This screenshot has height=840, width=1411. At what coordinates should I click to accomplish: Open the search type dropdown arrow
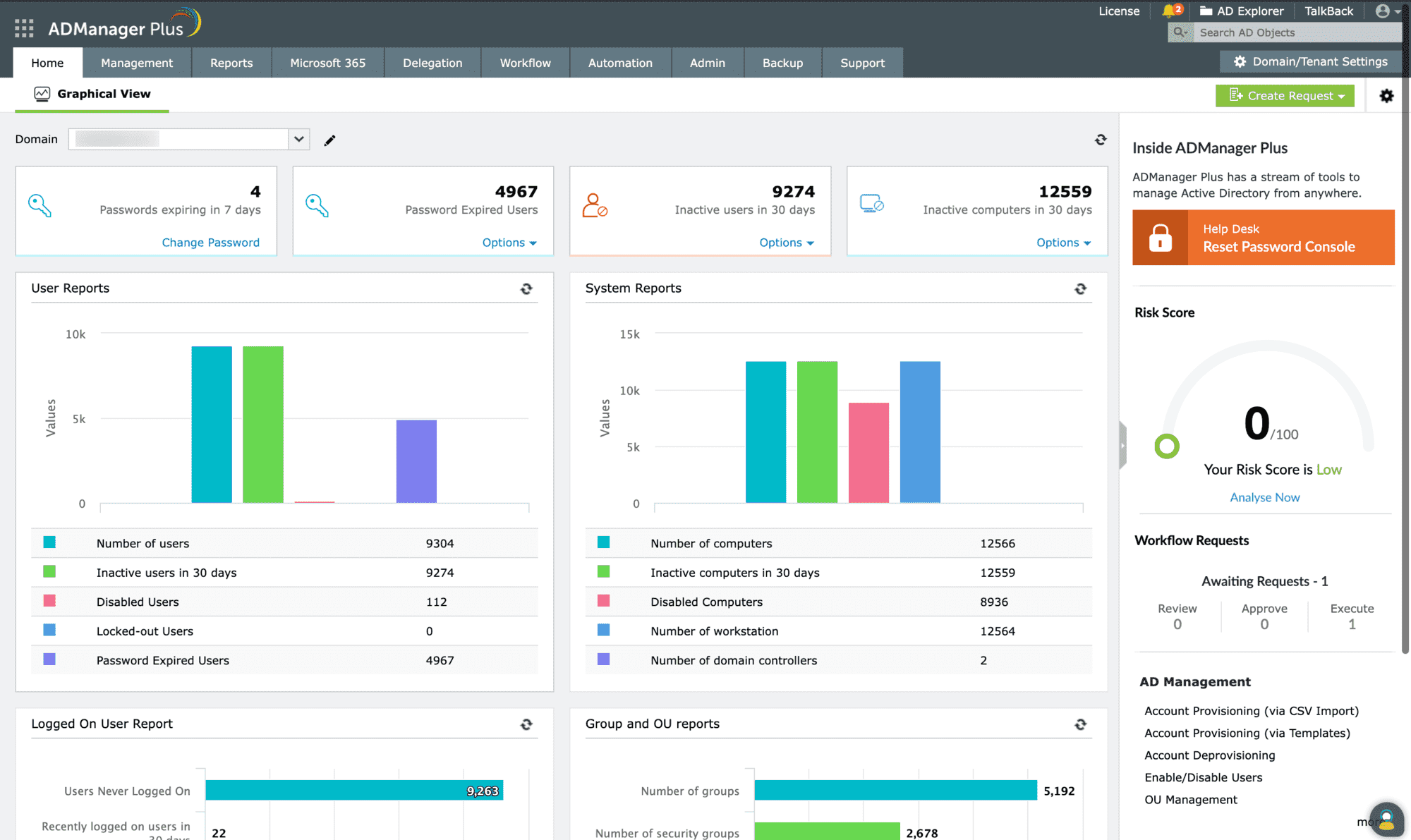pos(1187,32)
